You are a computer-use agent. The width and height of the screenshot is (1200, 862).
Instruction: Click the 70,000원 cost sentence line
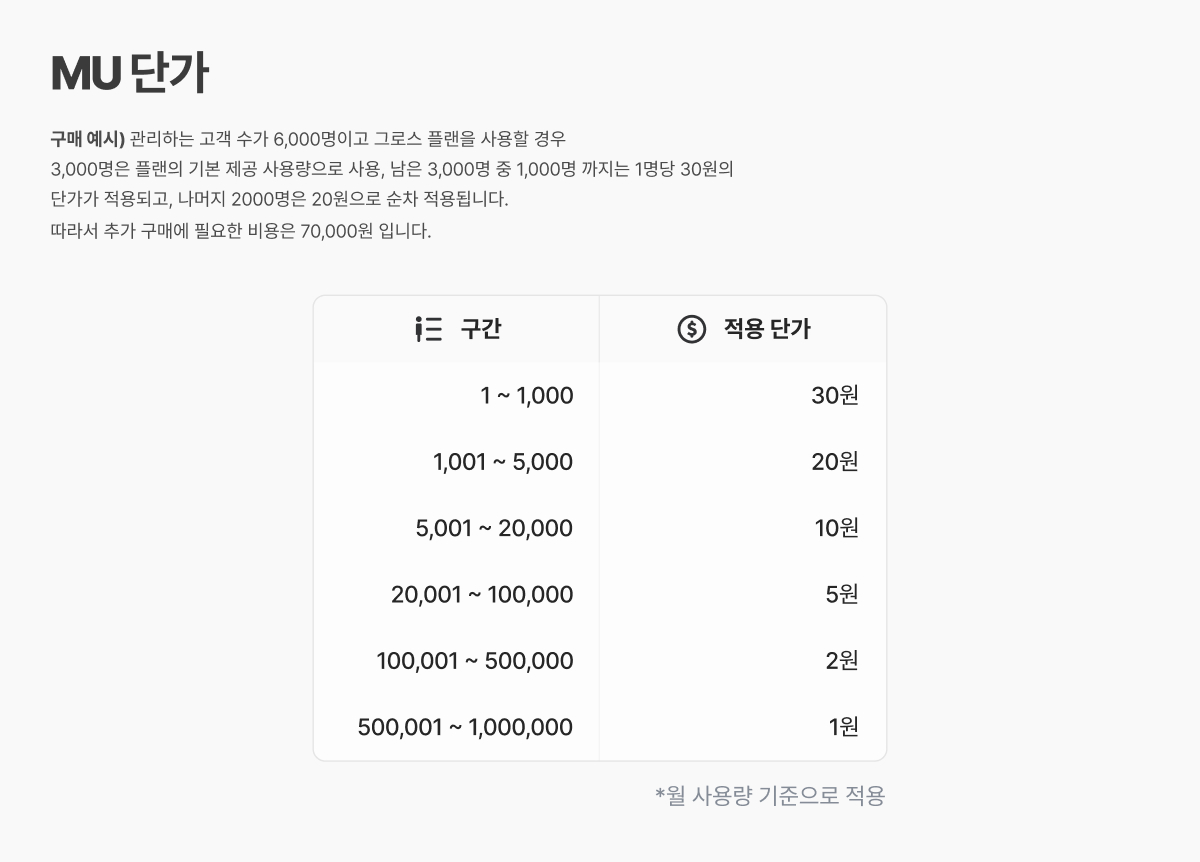241,231
